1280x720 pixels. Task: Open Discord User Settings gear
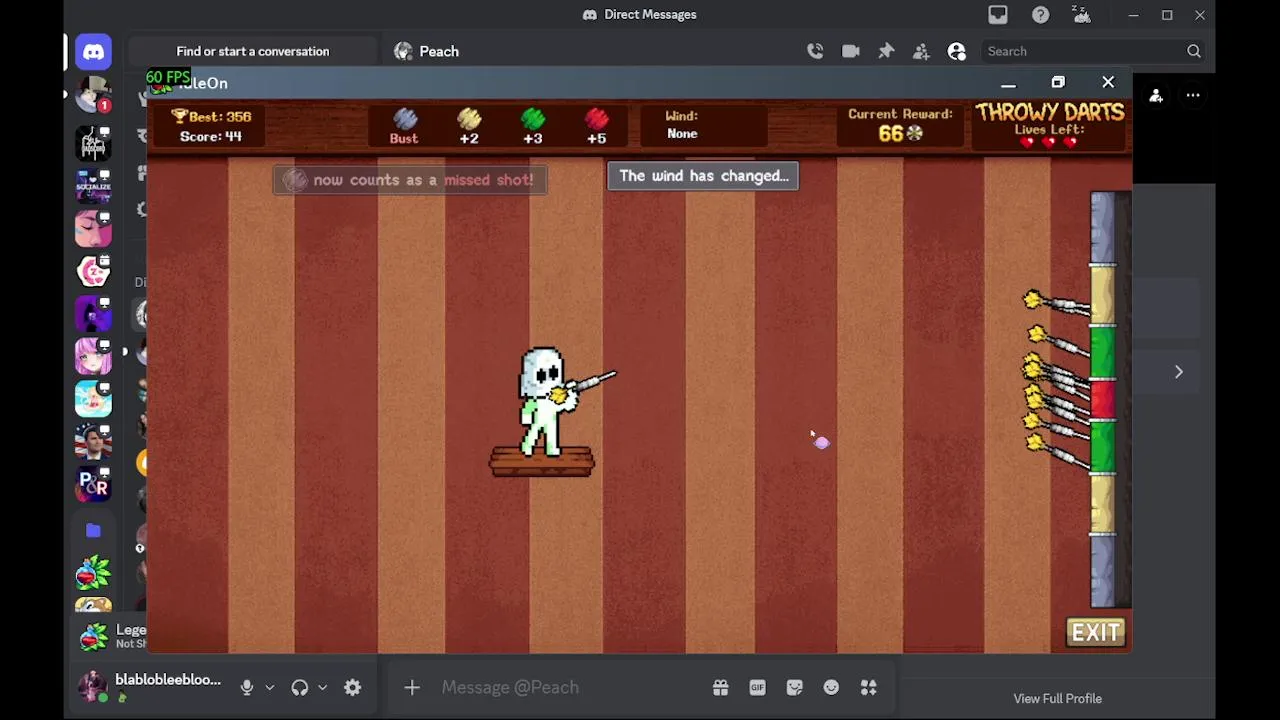352,687
